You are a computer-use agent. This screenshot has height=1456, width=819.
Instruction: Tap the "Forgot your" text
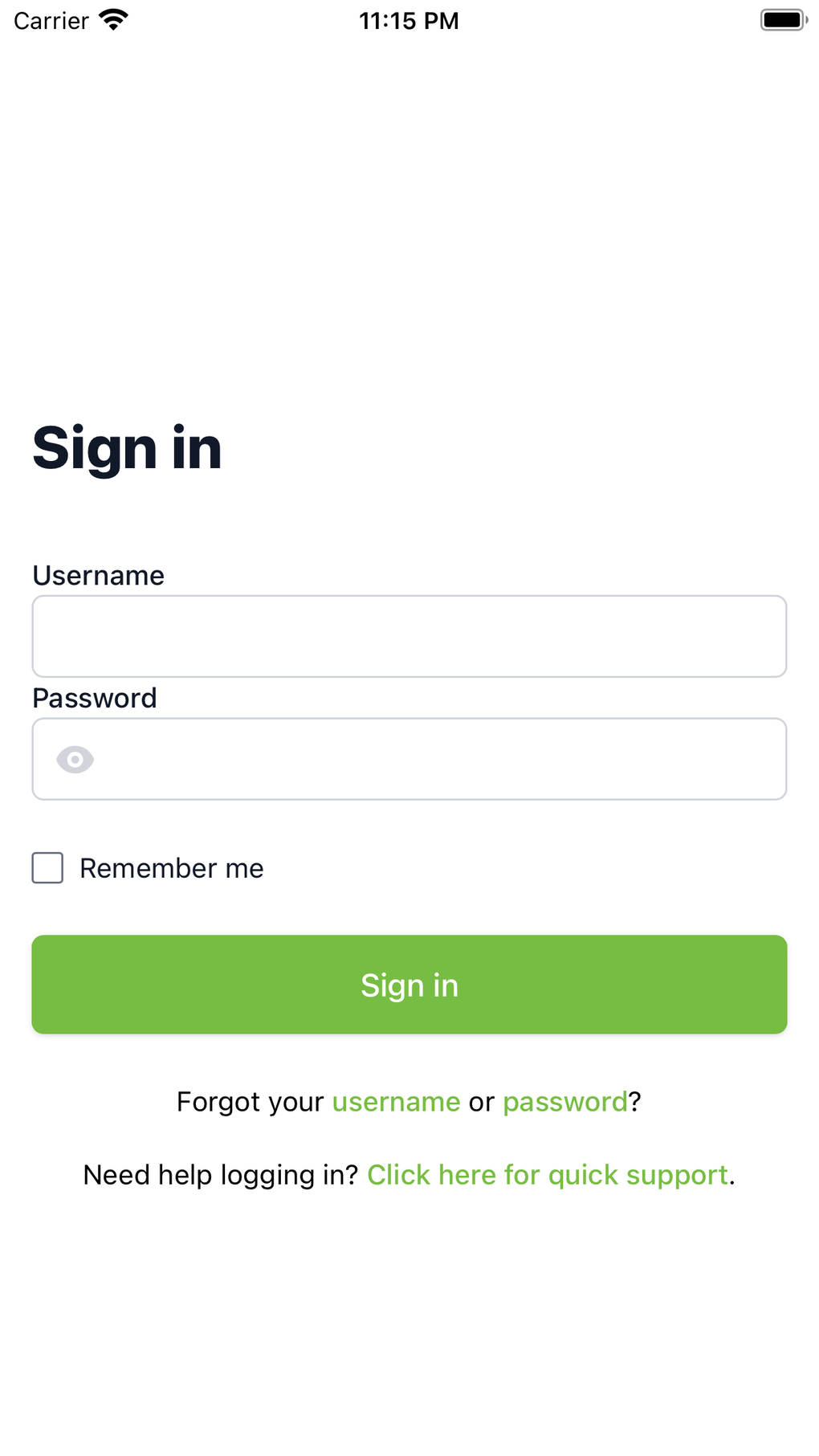250,1102
